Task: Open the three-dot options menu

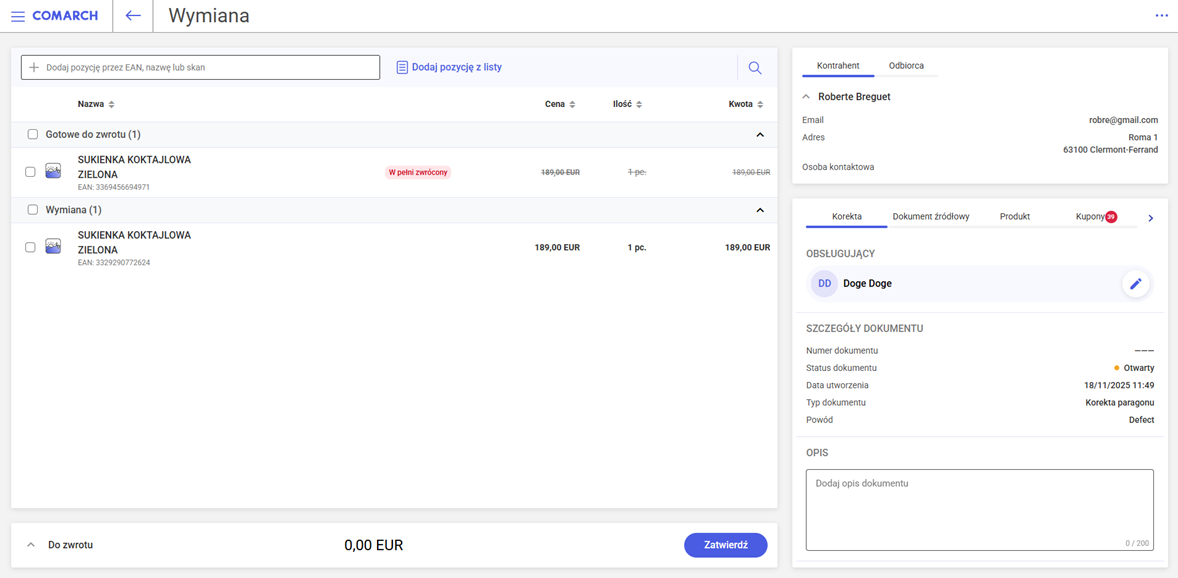Action: pos(1161,16)
